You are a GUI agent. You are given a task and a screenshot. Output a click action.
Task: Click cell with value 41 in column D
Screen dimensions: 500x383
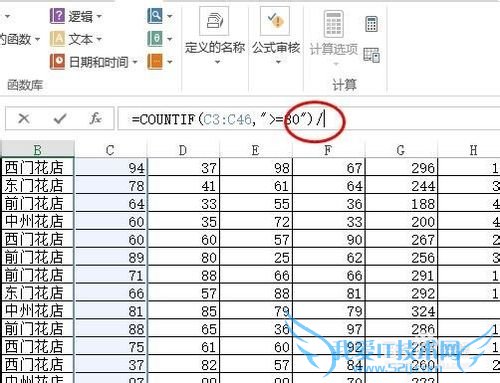pos(183,185)
